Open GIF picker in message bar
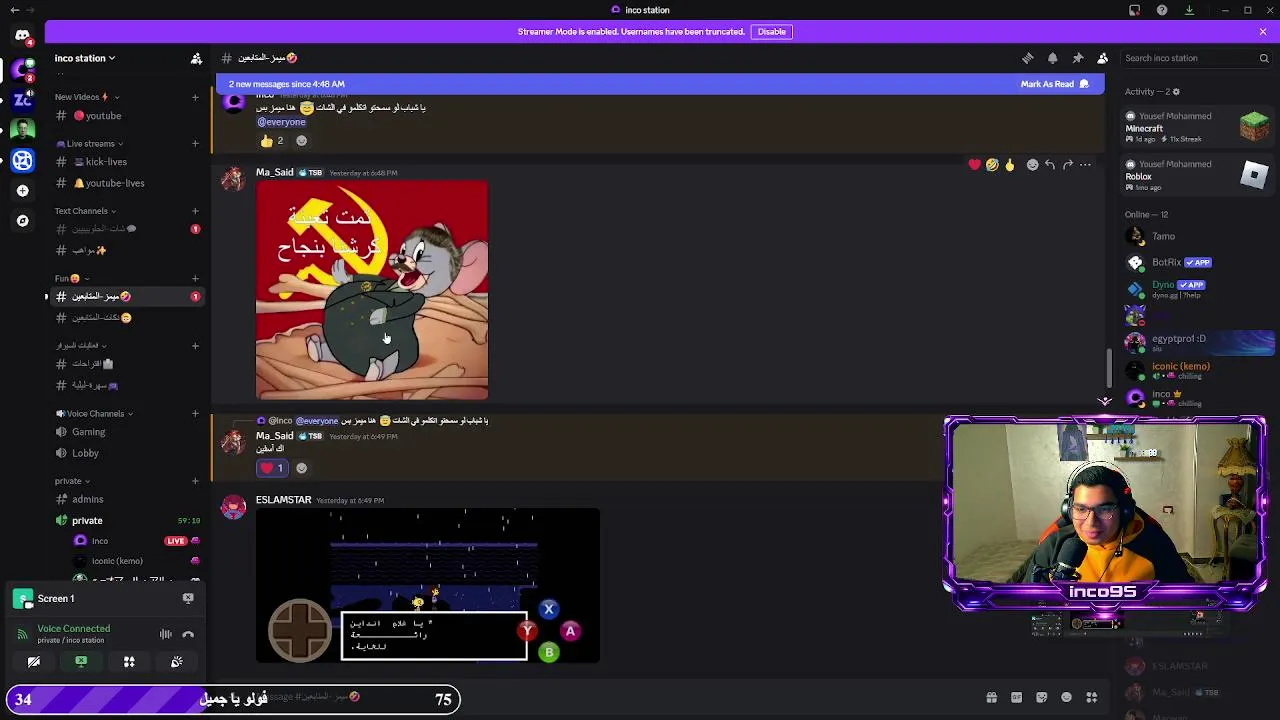The image size is (1280, 720). [1016, 698]
